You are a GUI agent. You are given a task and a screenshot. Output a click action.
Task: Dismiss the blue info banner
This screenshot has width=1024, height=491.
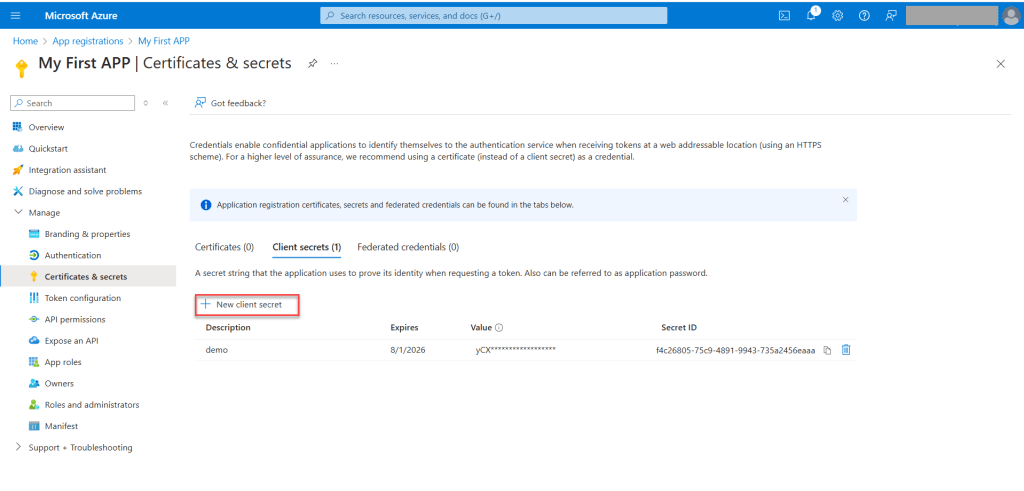[845, 200]
